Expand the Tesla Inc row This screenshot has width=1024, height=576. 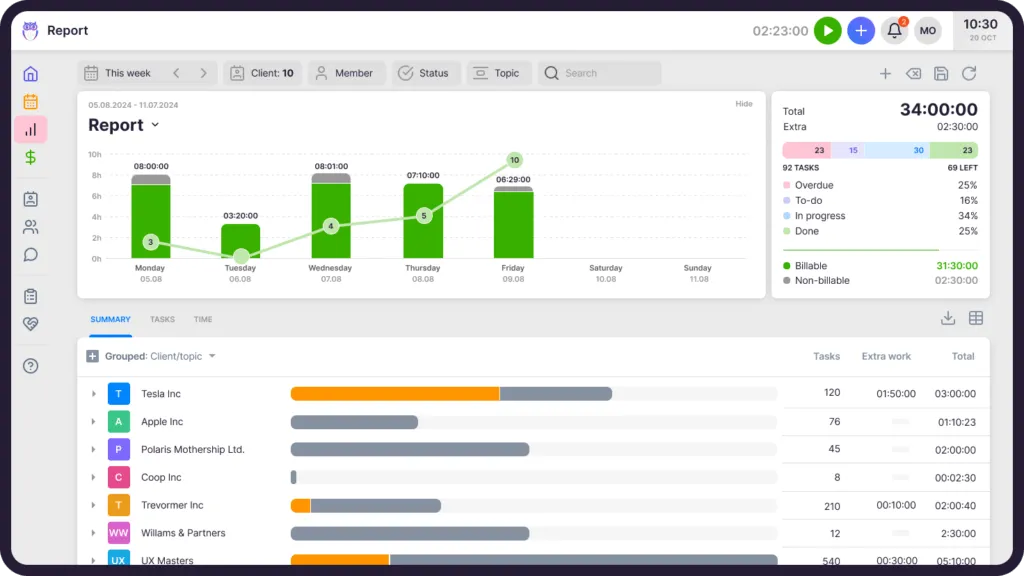click(x=94, y=393)
